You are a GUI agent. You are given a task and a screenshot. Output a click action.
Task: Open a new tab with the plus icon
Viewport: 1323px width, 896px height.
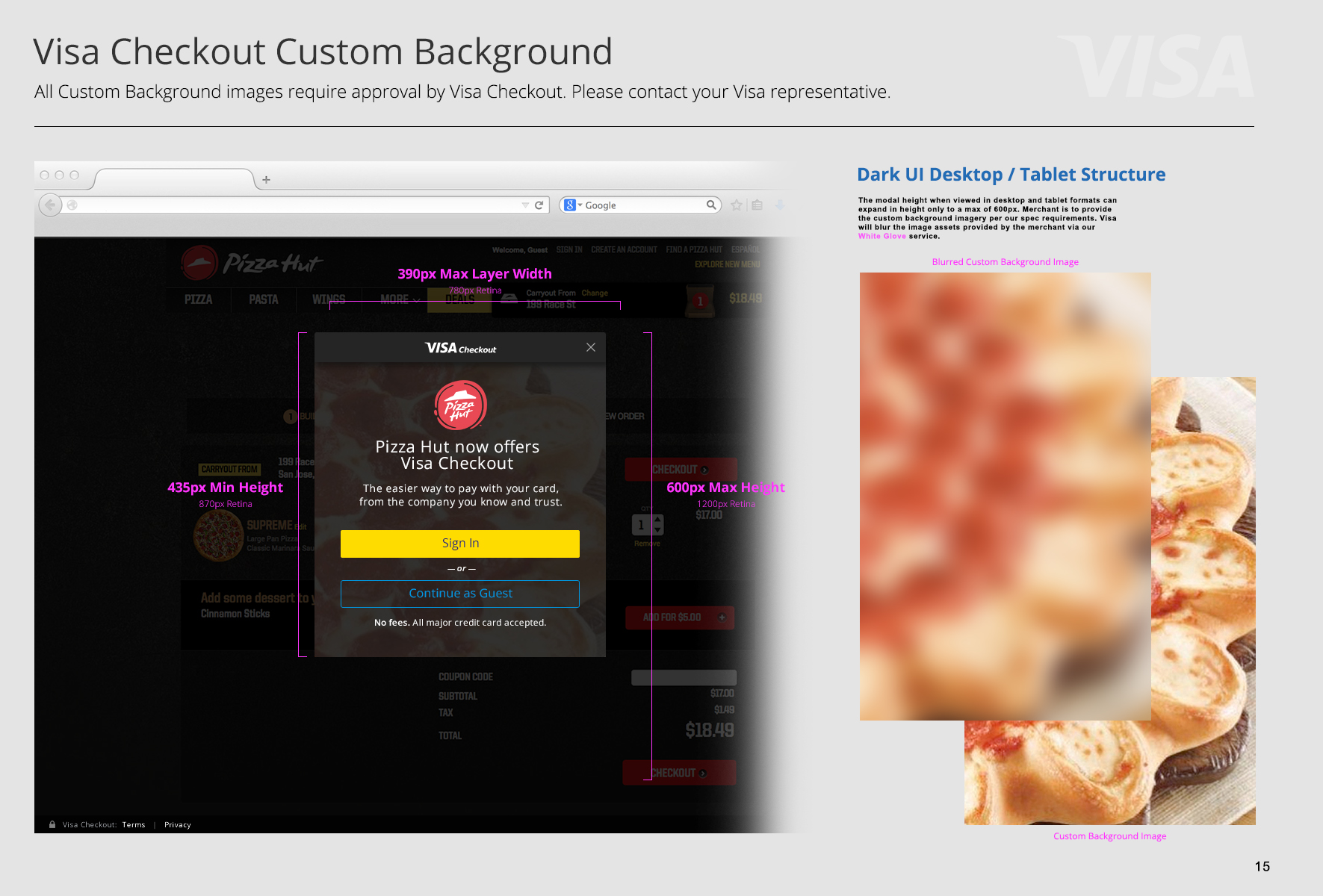point(266,180)
